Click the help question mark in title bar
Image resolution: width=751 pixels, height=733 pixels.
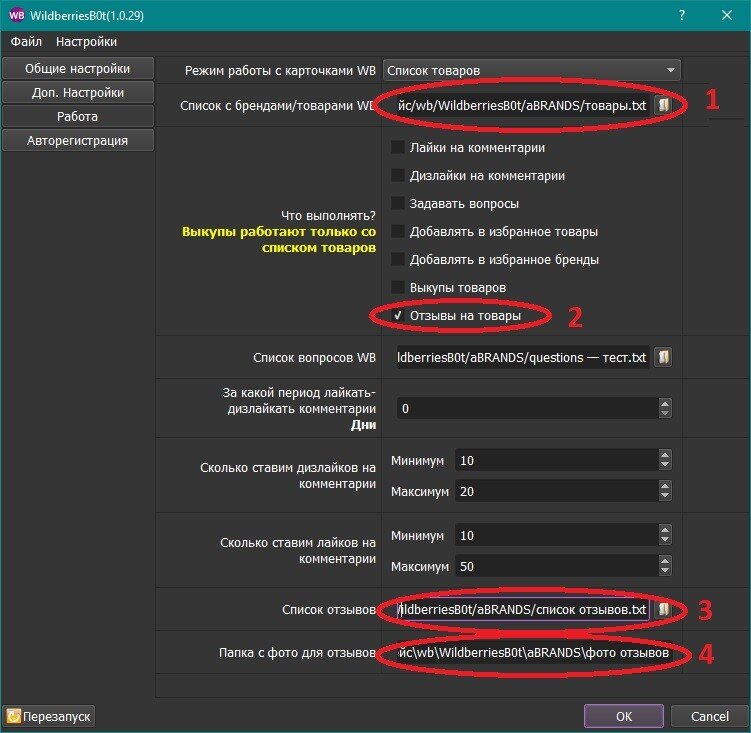[x=682, y=15]
